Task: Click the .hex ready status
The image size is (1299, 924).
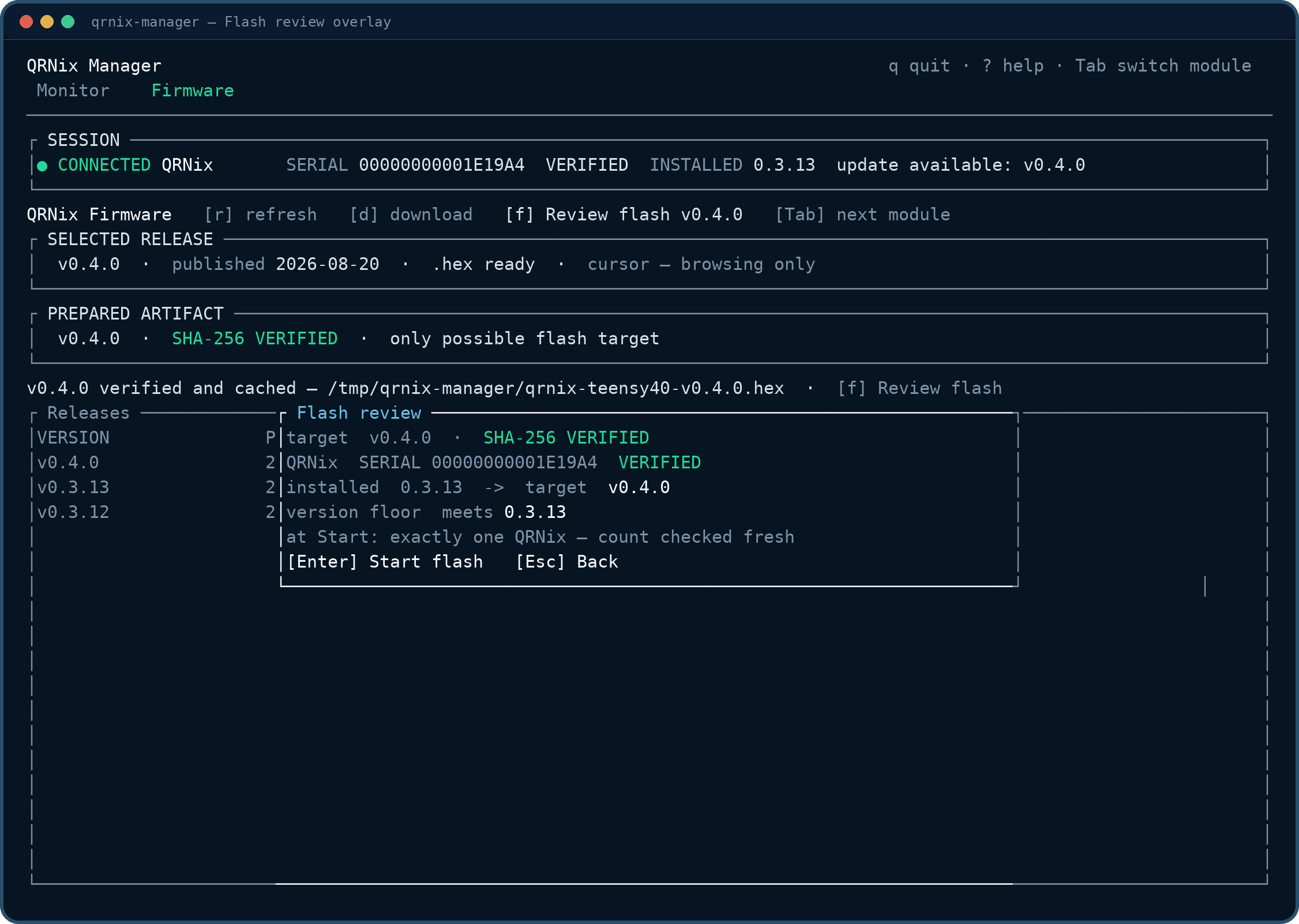Action: tap(483, 264)
